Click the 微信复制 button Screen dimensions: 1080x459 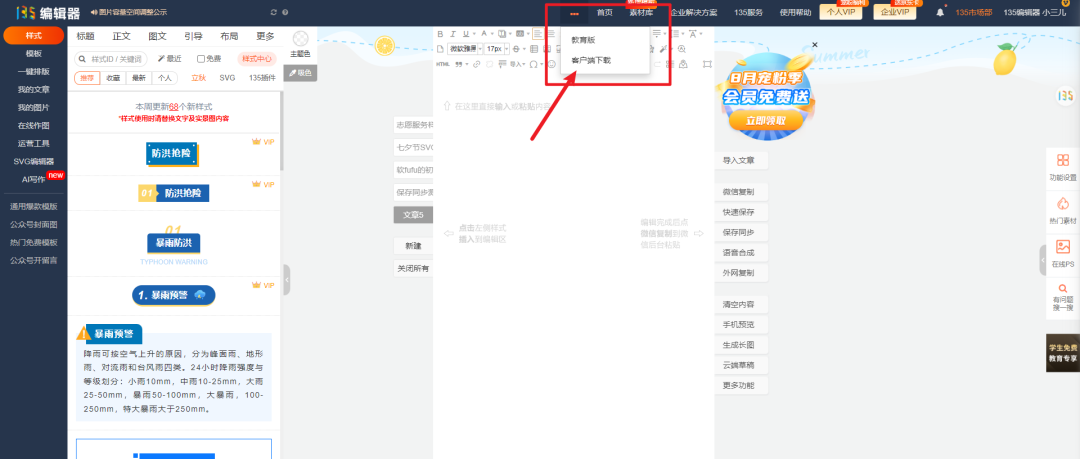(x=740, y=192)
